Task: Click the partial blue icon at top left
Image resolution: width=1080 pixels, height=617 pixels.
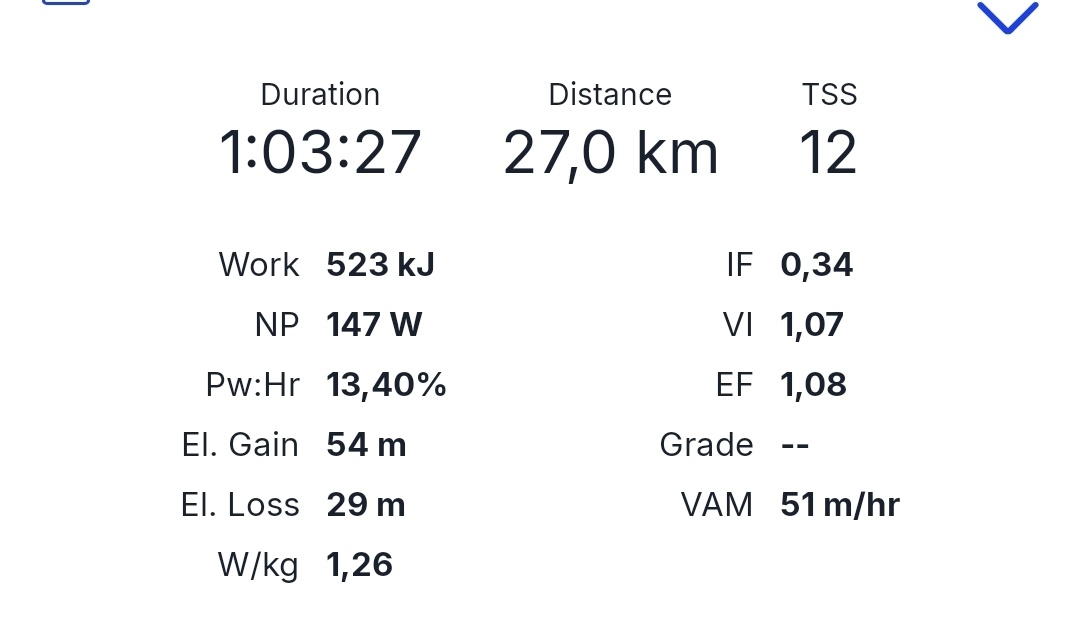Action: (66, 3)
